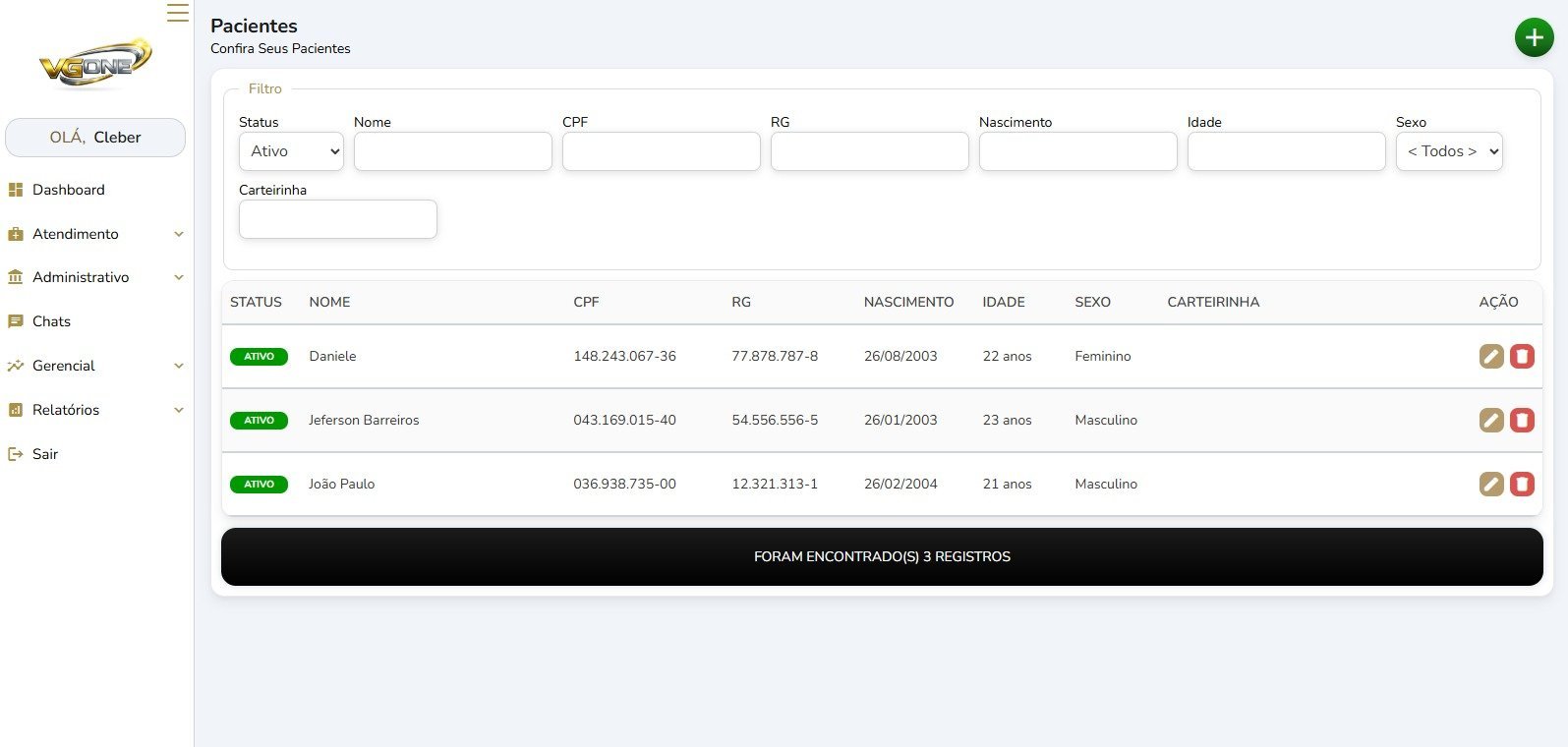1568x747 pixels.
Task: Go to Dashboard in the sidebar
Action: pyautogui.click(x=68, y=190)
